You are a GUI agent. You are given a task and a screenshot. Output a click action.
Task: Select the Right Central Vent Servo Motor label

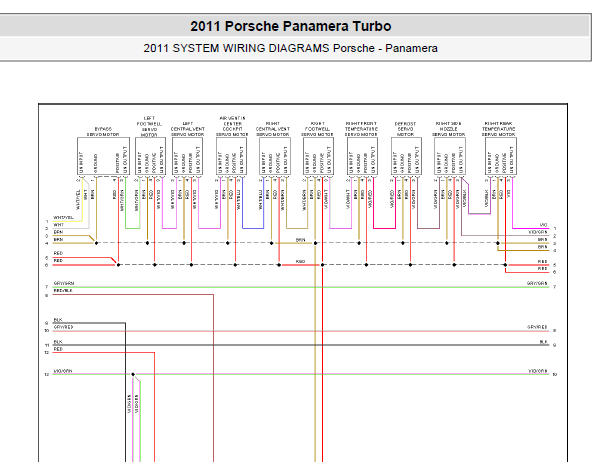pos(273,129)
